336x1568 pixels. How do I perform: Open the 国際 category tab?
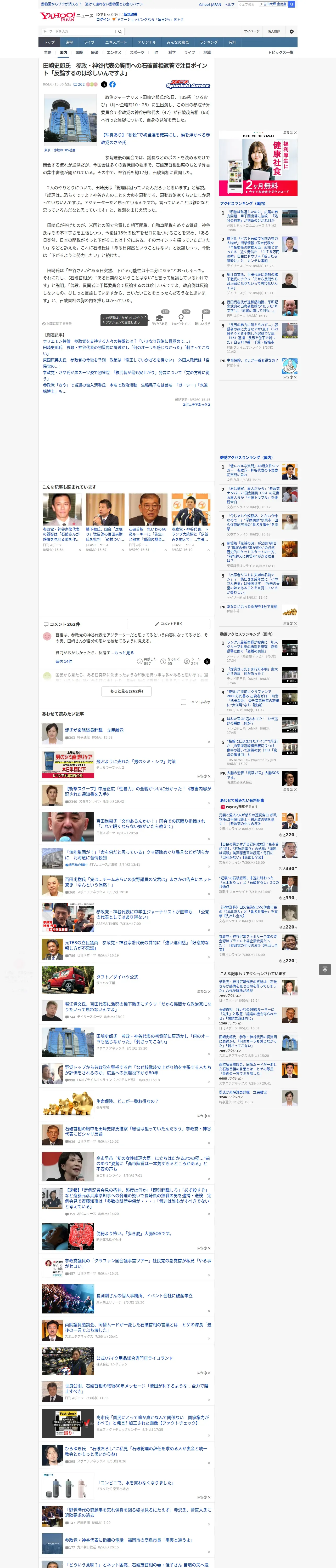click(79, 52)
